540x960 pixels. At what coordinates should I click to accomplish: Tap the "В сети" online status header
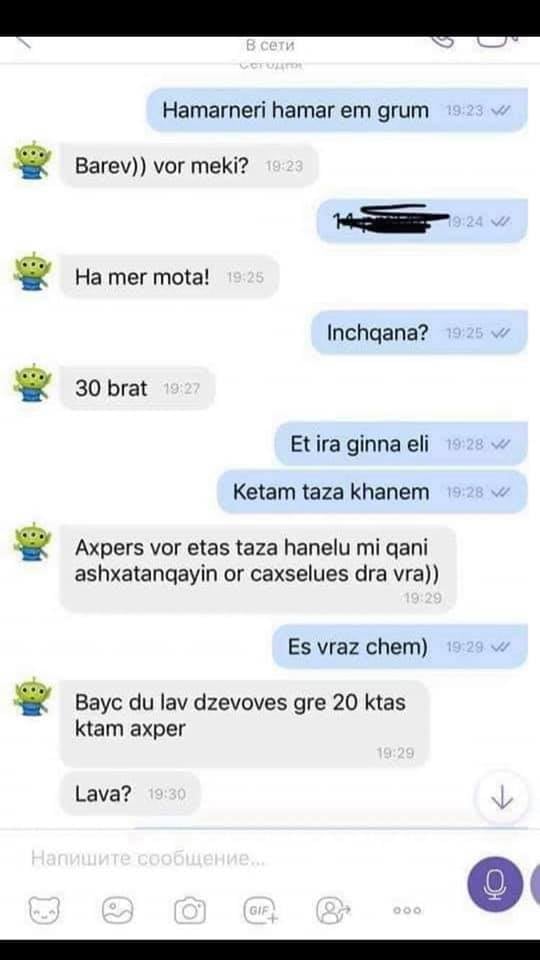(270, 46)
